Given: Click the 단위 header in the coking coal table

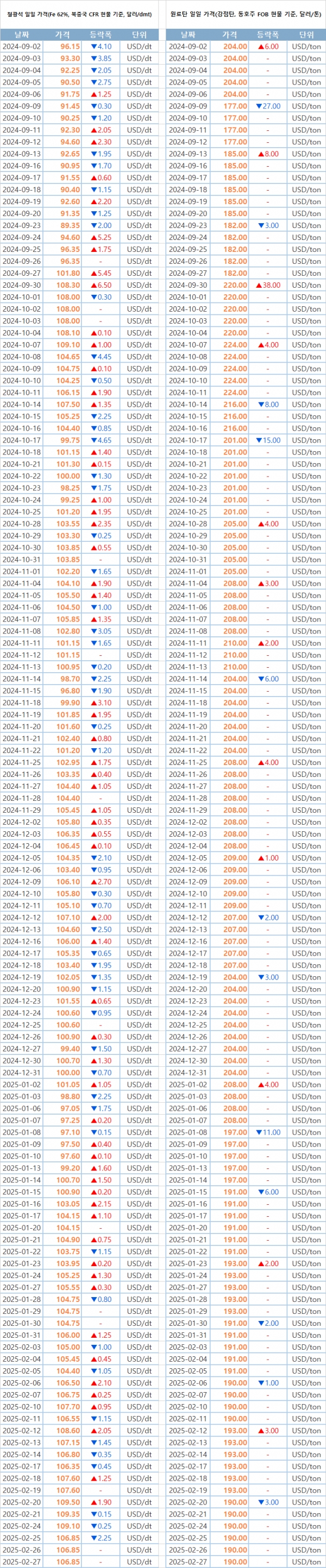Looking at the screenshot, I should pyautogui.click(x=306, y=35).
